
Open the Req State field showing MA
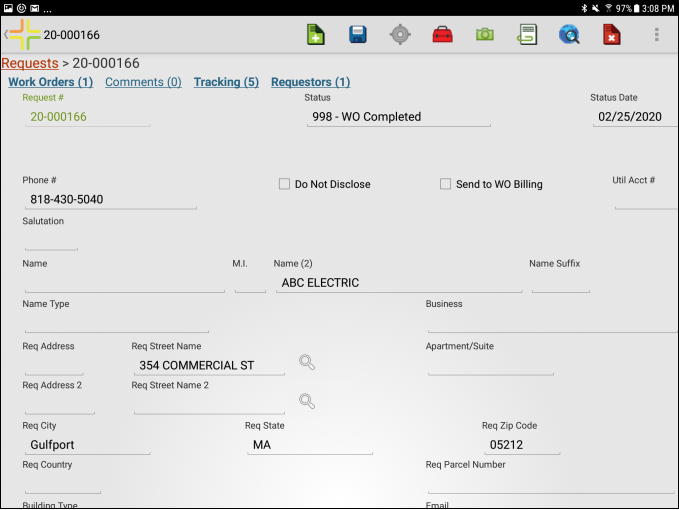pos(310,445)
